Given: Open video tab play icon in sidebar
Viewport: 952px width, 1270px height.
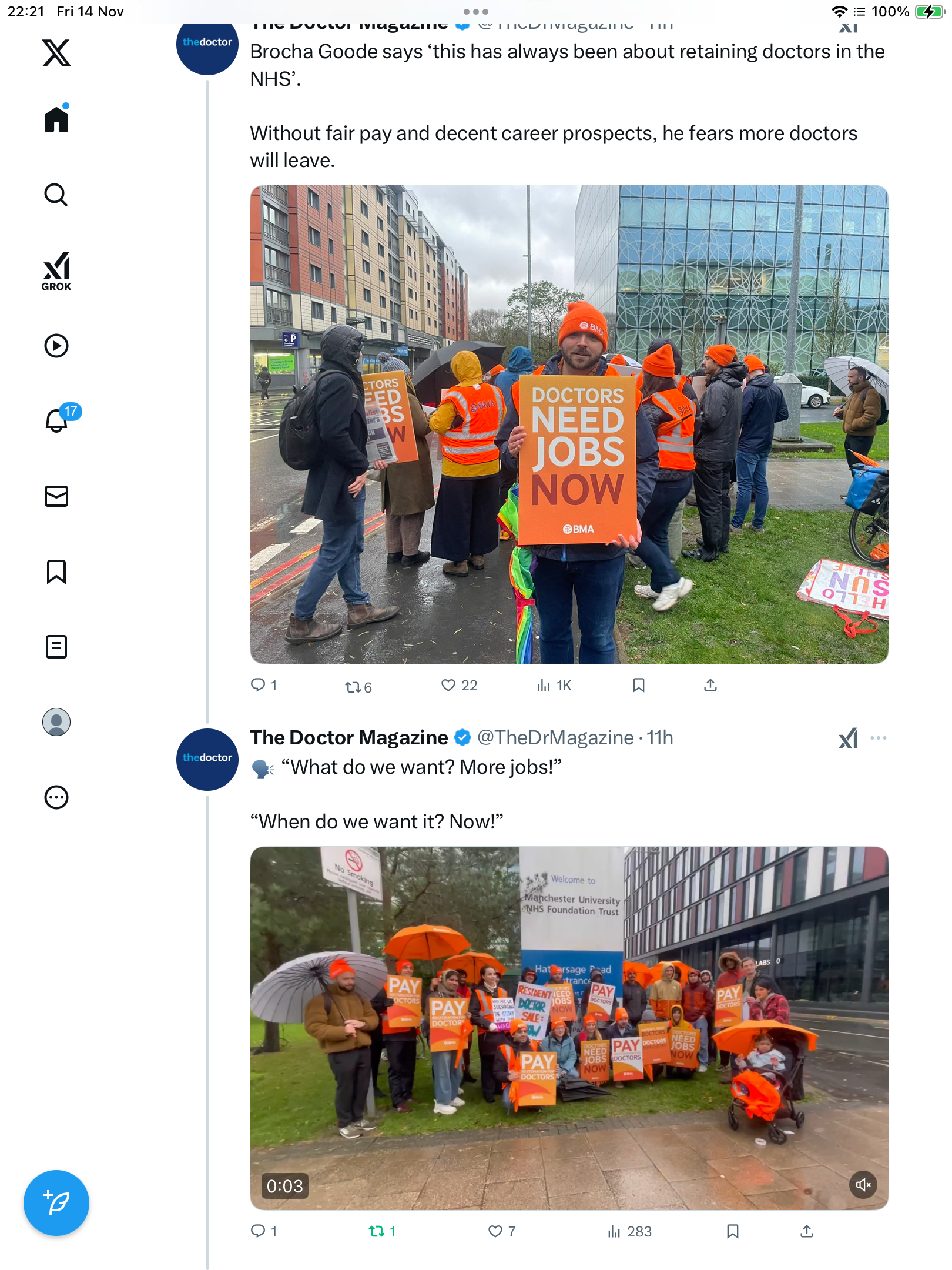Looking at the screenshot, I should click(56, 346).
